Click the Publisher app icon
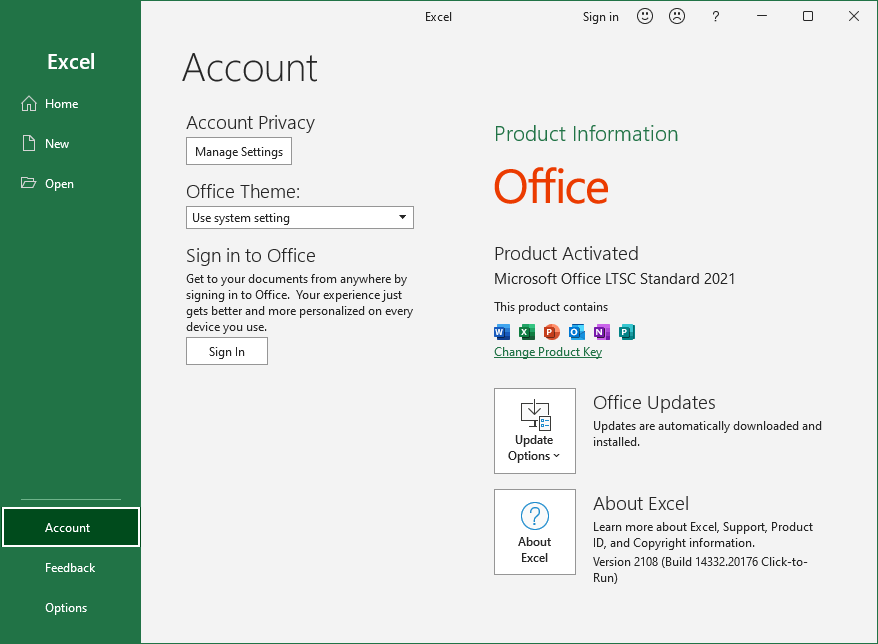This screenshot has width=878, height=644. coord(627,332)
